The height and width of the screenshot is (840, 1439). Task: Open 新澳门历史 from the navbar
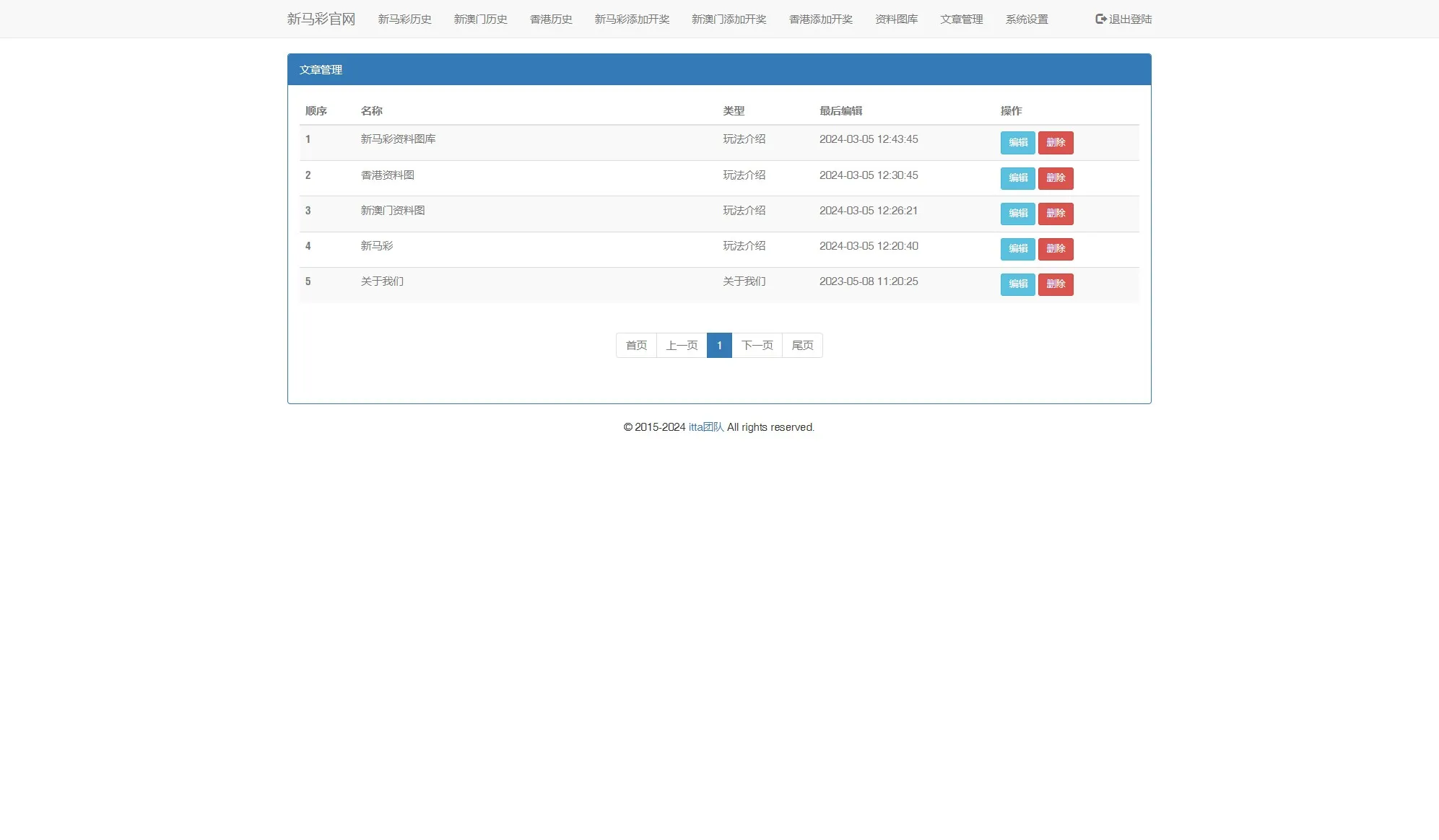tap(480, 19)
